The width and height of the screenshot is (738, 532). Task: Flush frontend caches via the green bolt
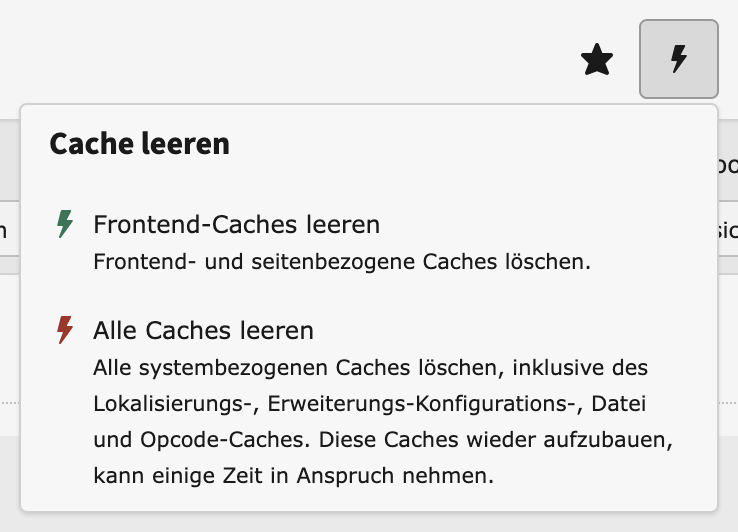[x=65, y=224]
